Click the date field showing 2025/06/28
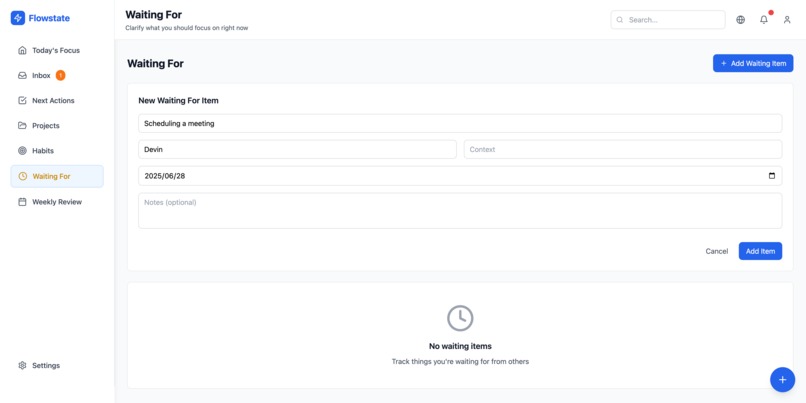The image size is (806, 403). click(x=460, y=176)
